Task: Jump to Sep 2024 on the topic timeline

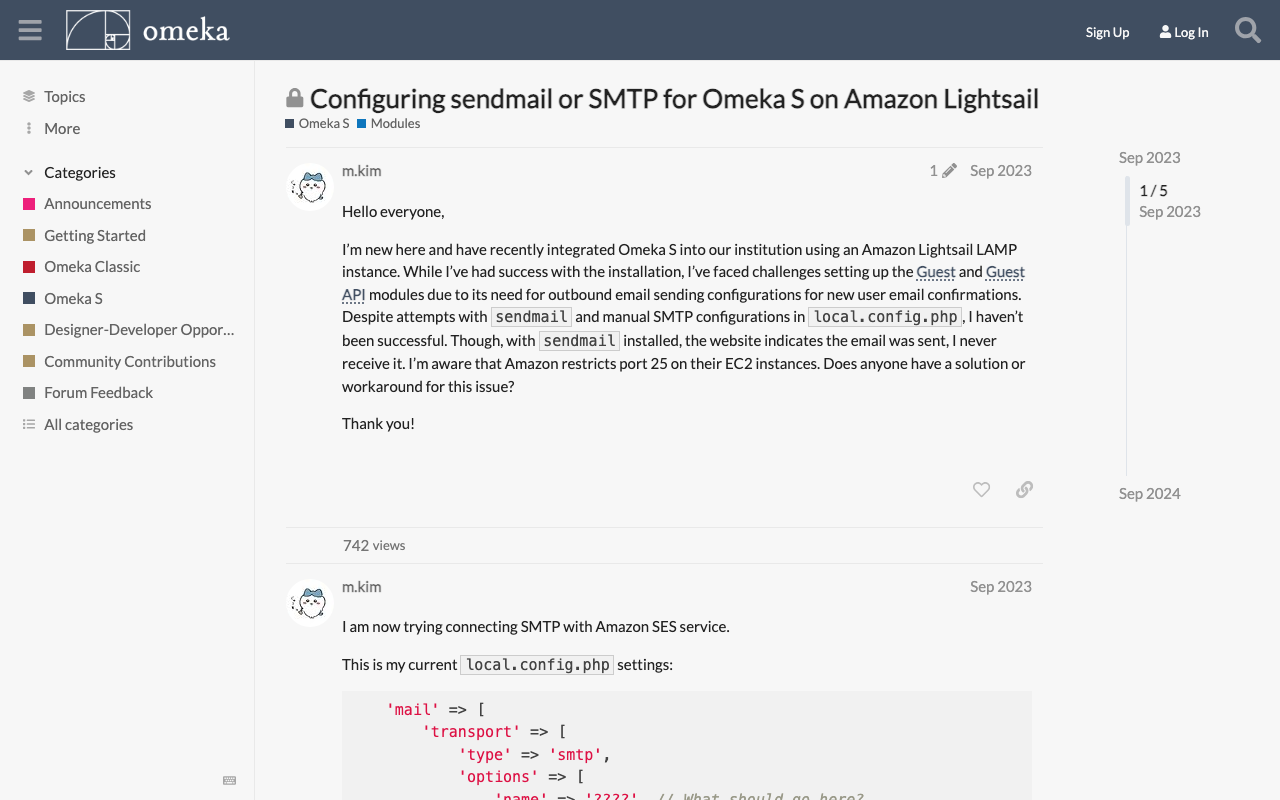Action: (1148, 492)
